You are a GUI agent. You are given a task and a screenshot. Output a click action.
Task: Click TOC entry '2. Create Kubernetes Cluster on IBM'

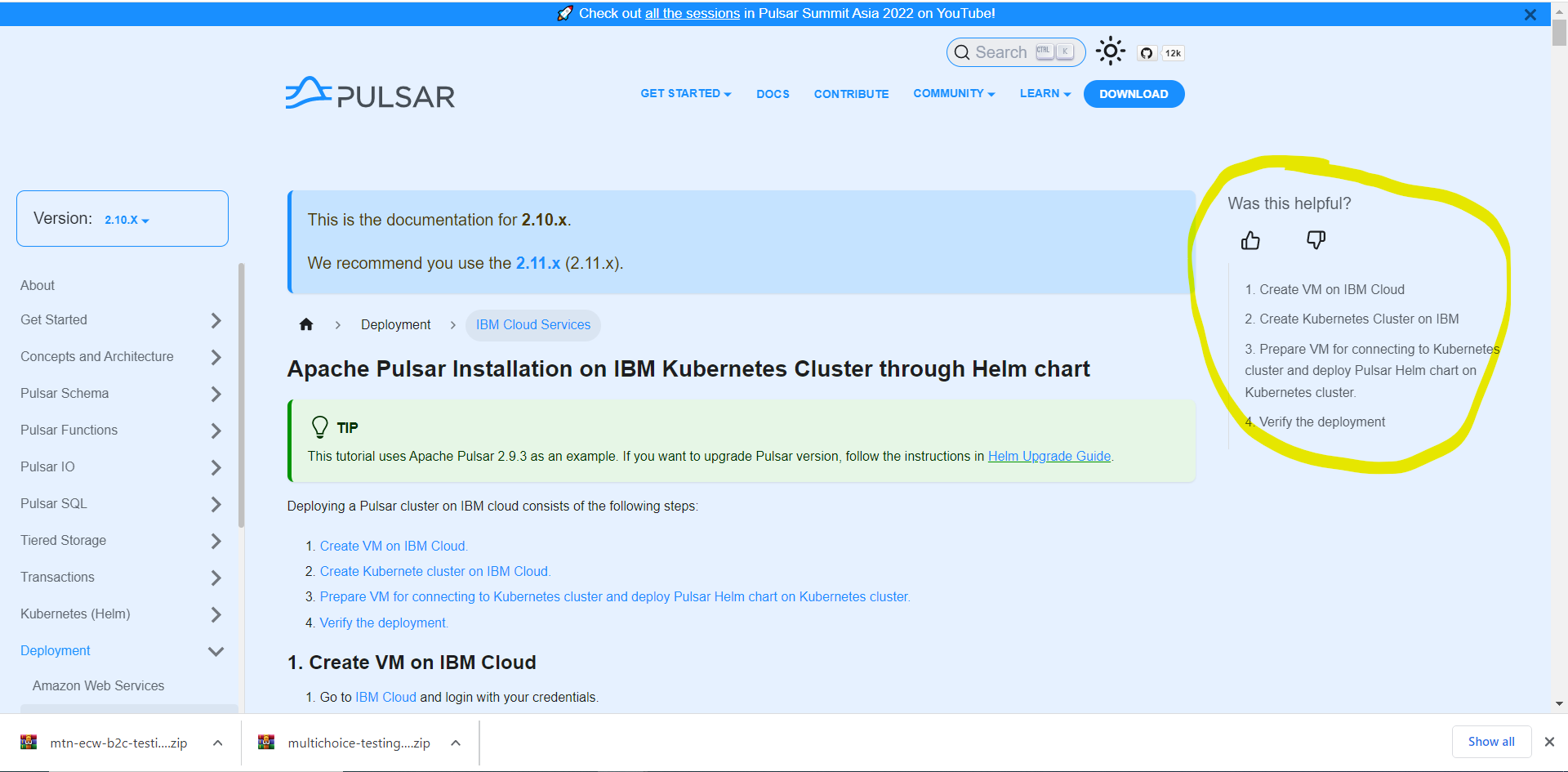1352,319
